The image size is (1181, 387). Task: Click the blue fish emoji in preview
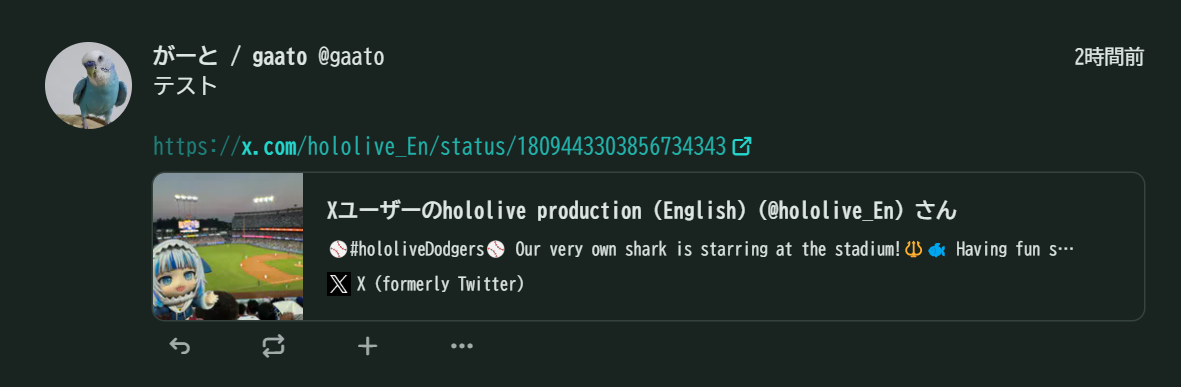[x=937, y=249]
